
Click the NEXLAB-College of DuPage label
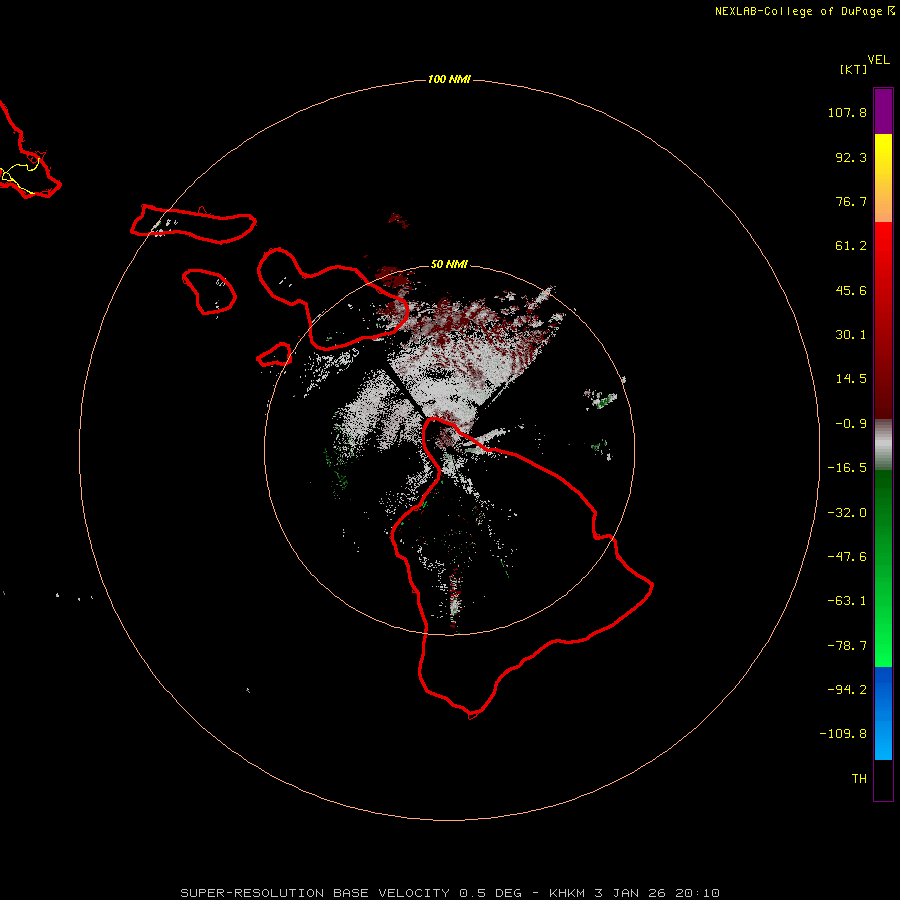[x=804, y=11]
